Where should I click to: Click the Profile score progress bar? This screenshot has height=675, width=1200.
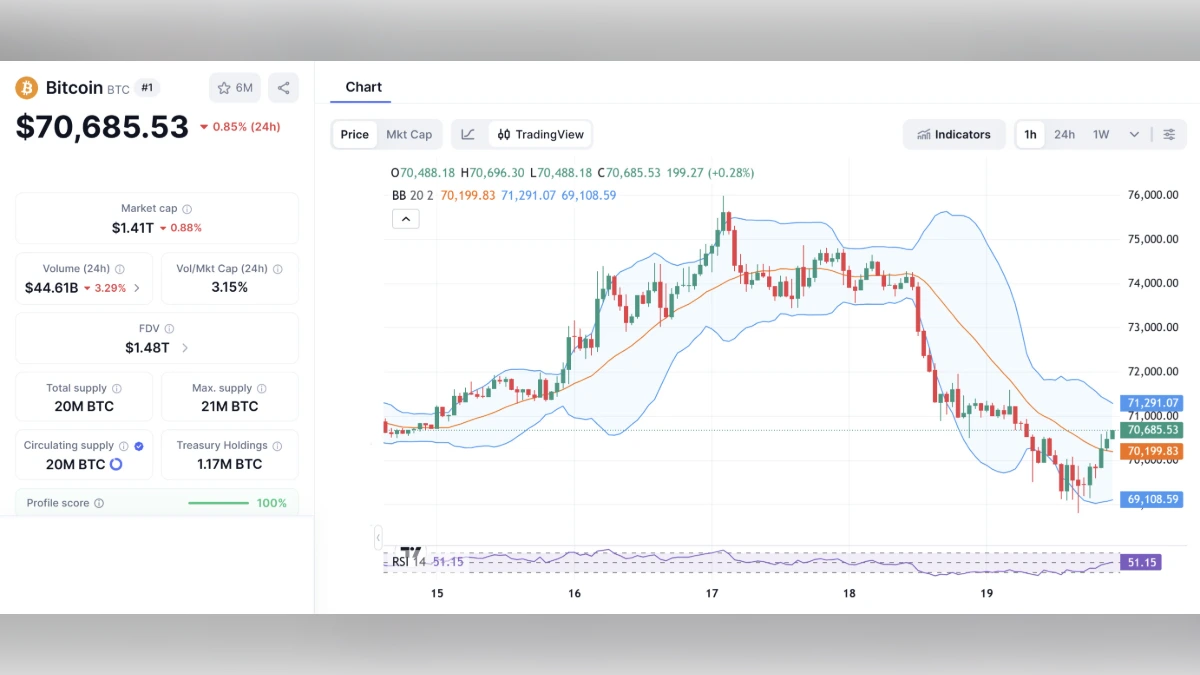pyautogui.click(x=219, y=503)
